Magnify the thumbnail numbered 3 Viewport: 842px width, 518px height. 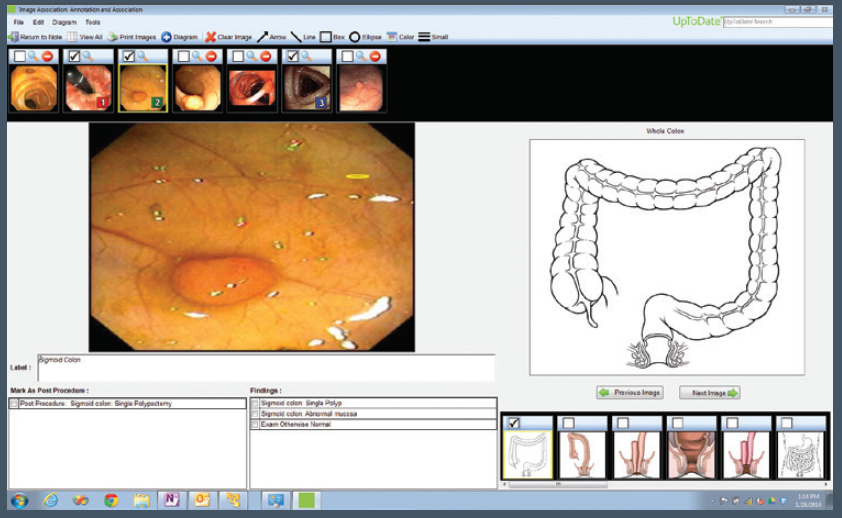[x=306, y=56]
